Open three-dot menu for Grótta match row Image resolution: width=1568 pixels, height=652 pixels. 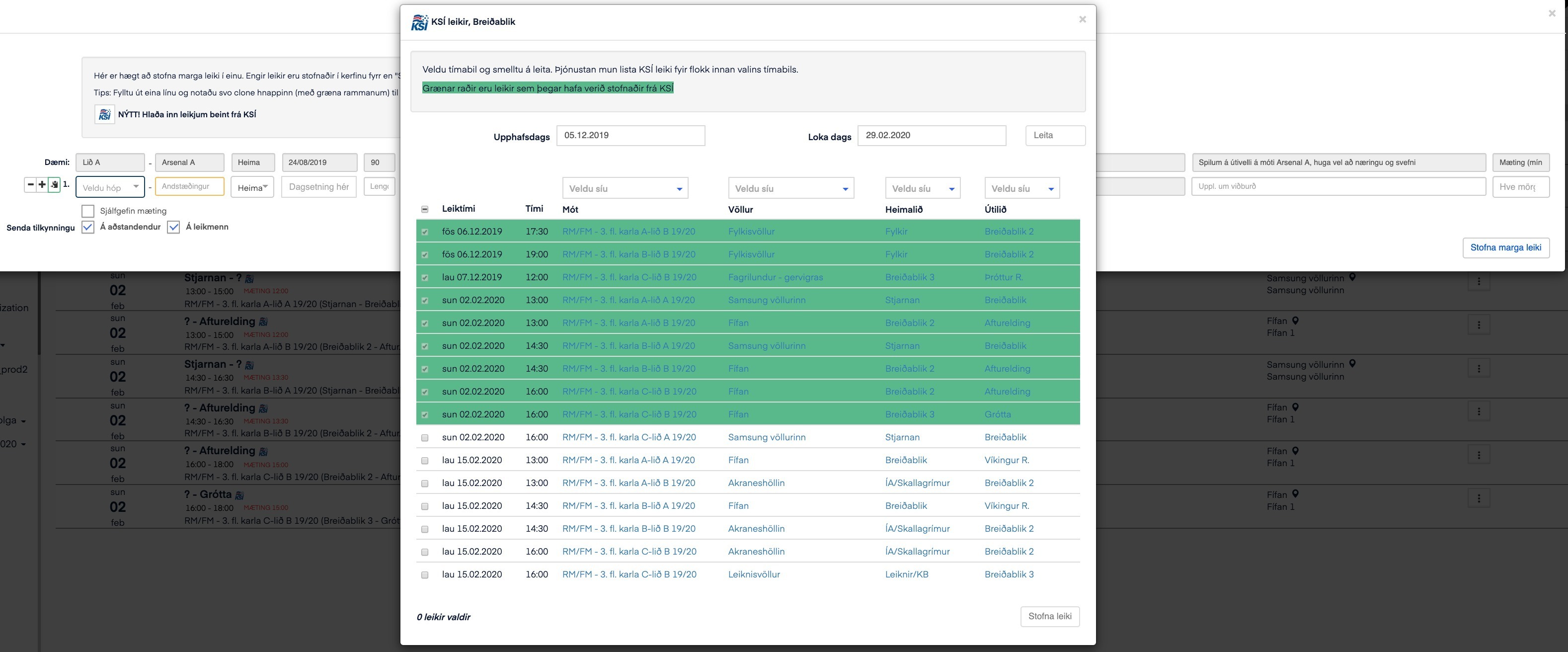click(x=1479, y=498)
